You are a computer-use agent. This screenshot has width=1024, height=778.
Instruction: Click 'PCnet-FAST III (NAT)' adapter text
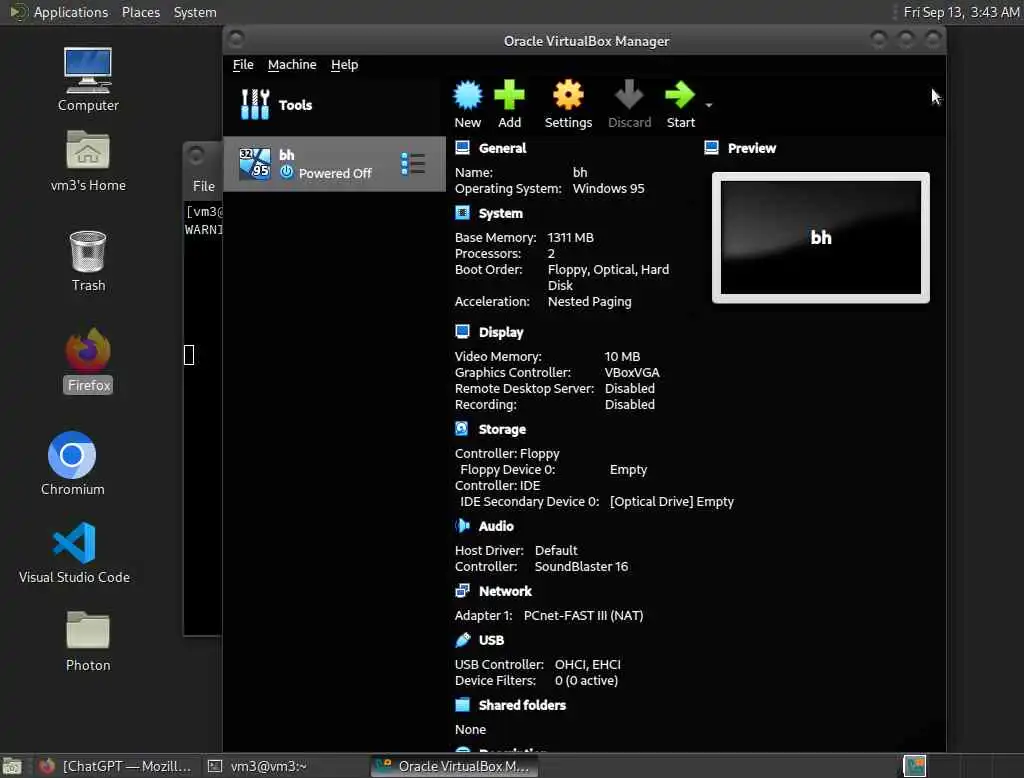(x=583, y=615)
